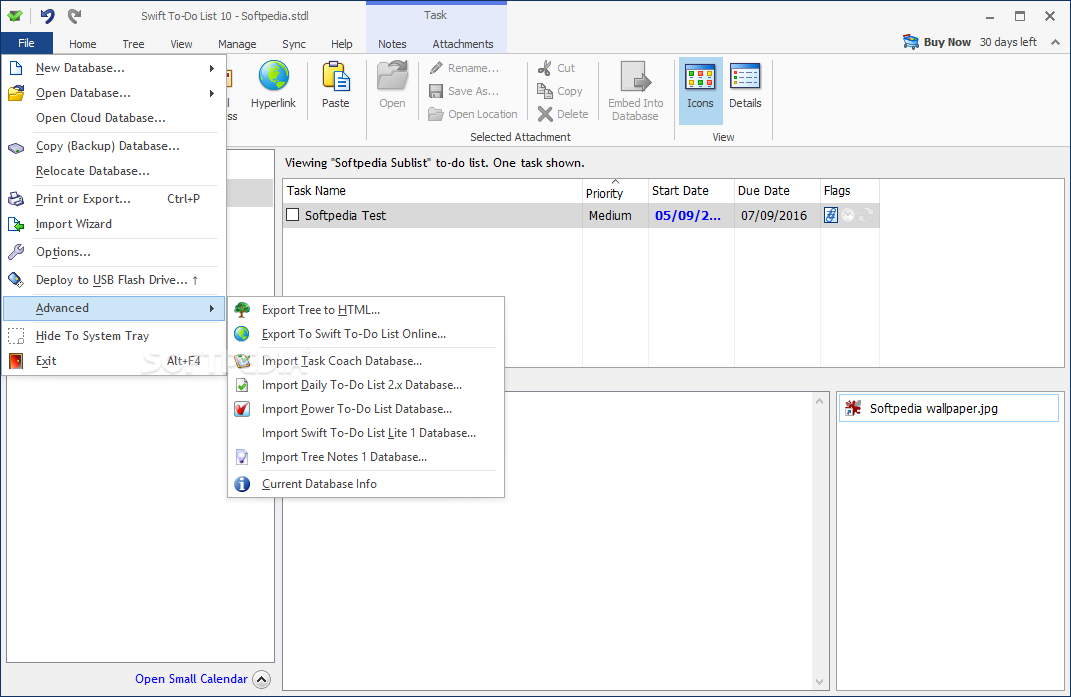Switch to the View ribbon tab
The image size is (1071, 697).
181,44
